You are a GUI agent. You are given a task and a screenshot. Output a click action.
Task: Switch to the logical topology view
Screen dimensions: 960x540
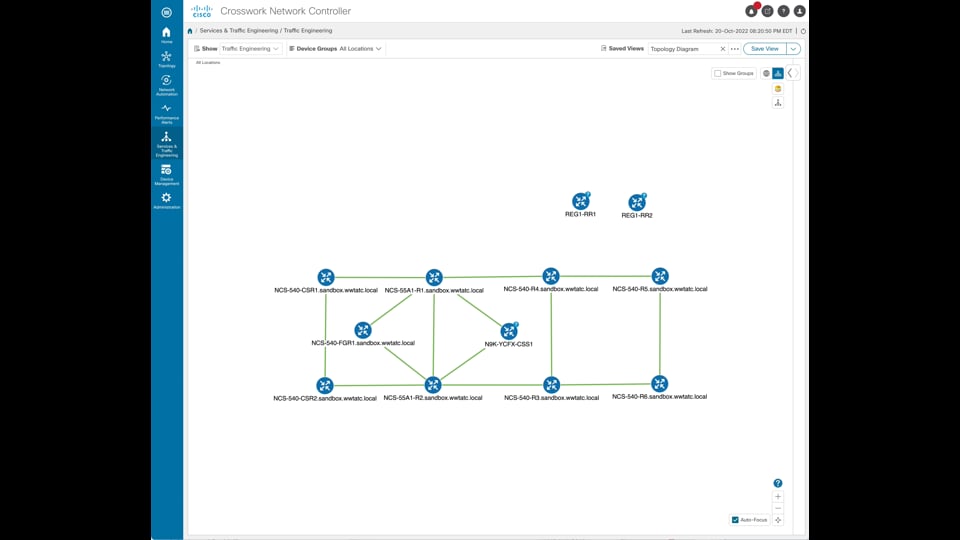[x=778, y=73]
